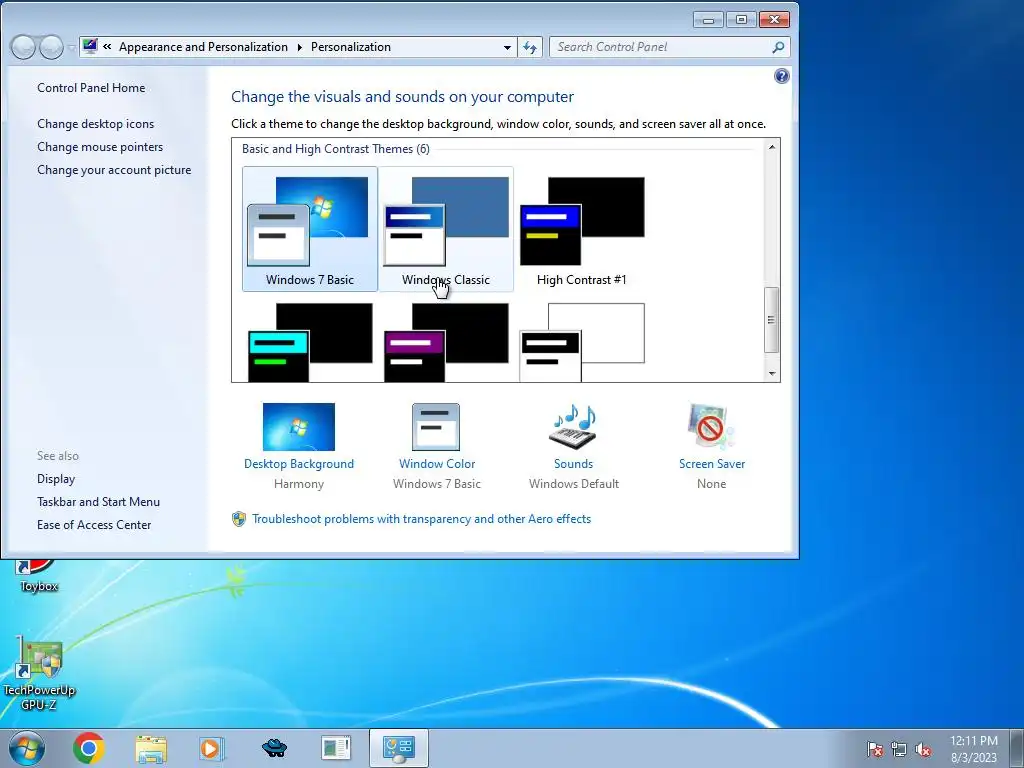The image size is (1024, 768).
Task: Click the Action Center flag tray icon
Action: (875, 749)
